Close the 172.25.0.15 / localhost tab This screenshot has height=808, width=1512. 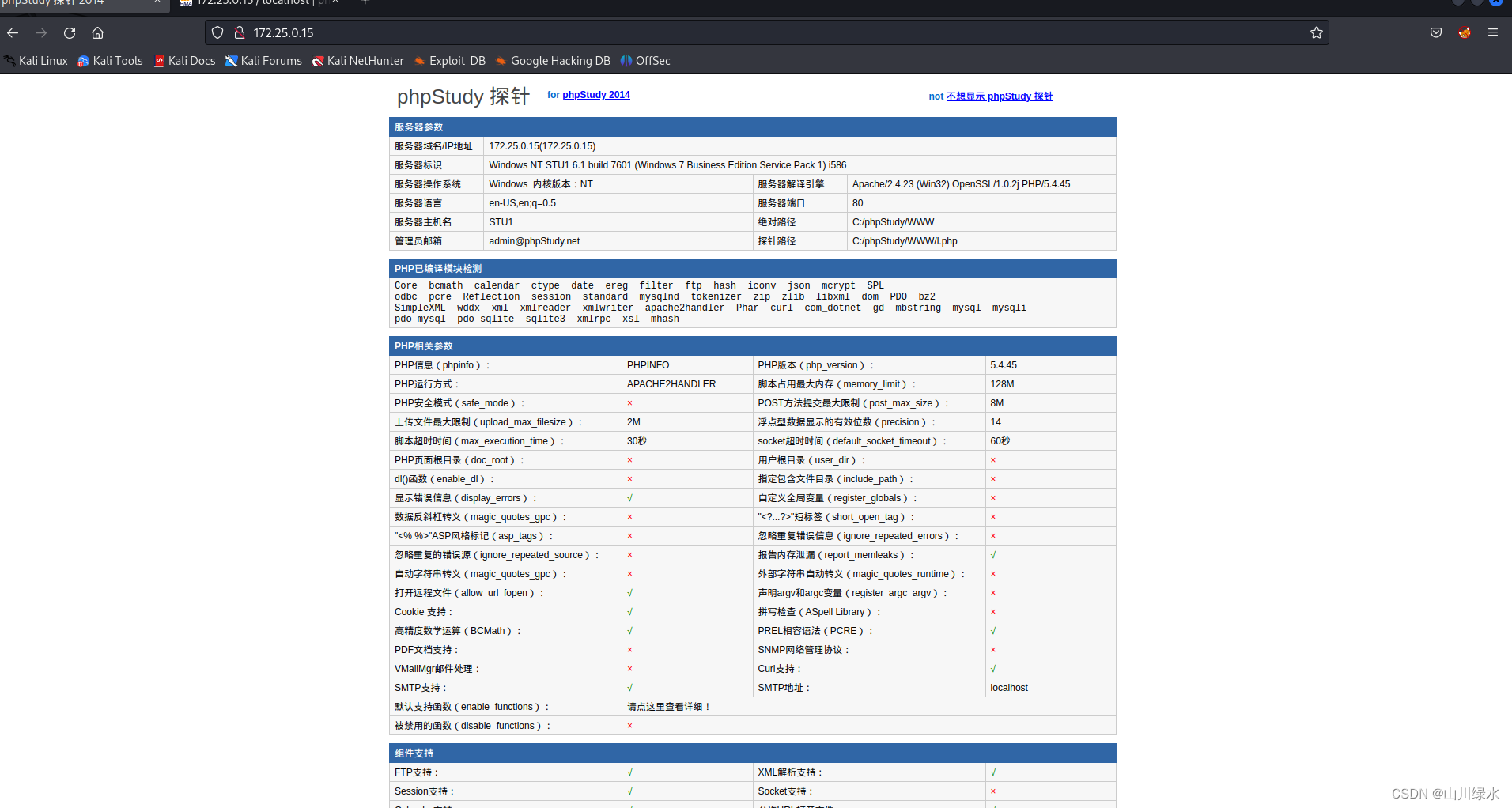[336, 2]
